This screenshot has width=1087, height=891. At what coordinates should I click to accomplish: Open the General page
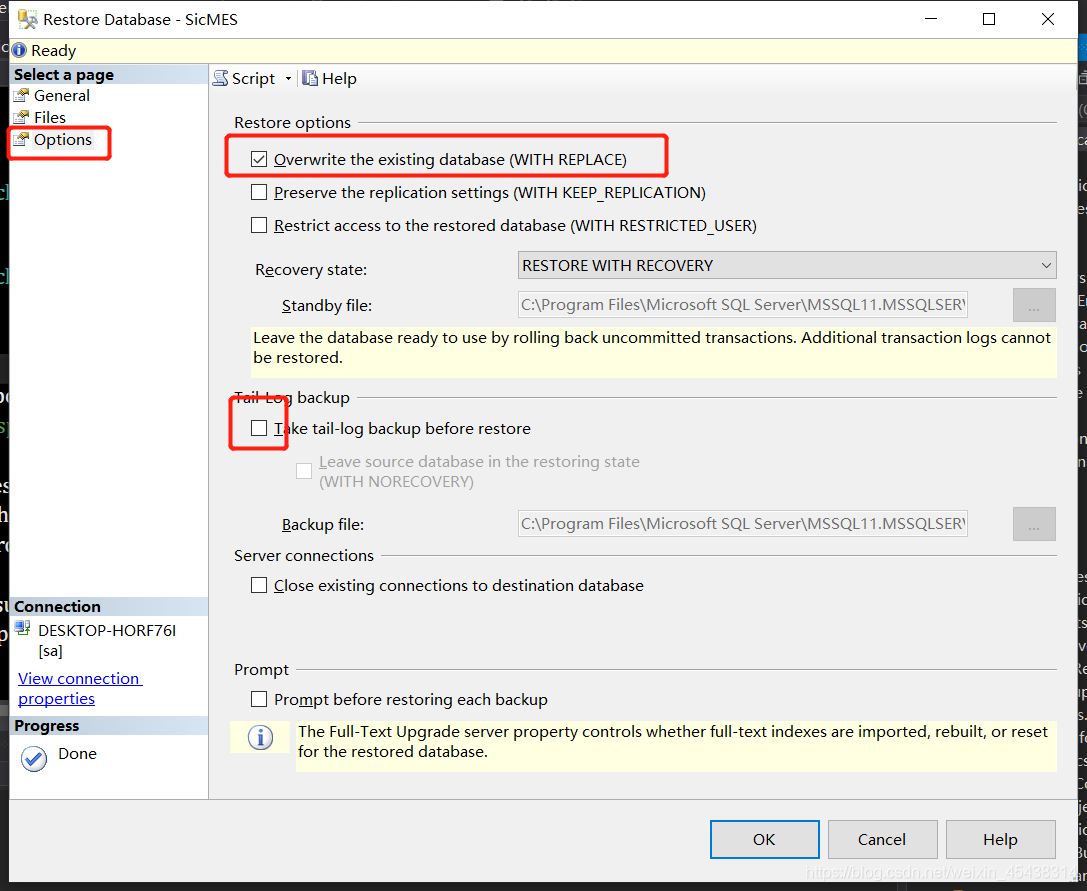point(62,96)
